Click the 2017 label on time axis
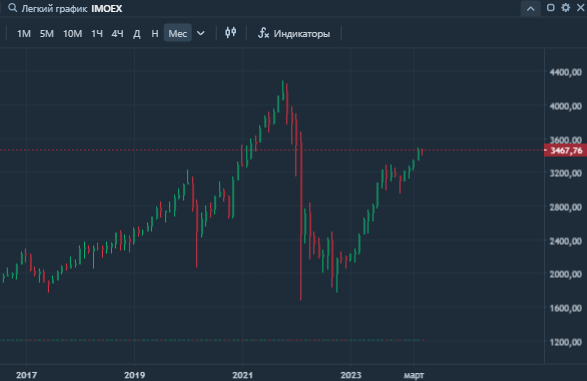Viewport: 587px width, 381px height. click(26, 375)
